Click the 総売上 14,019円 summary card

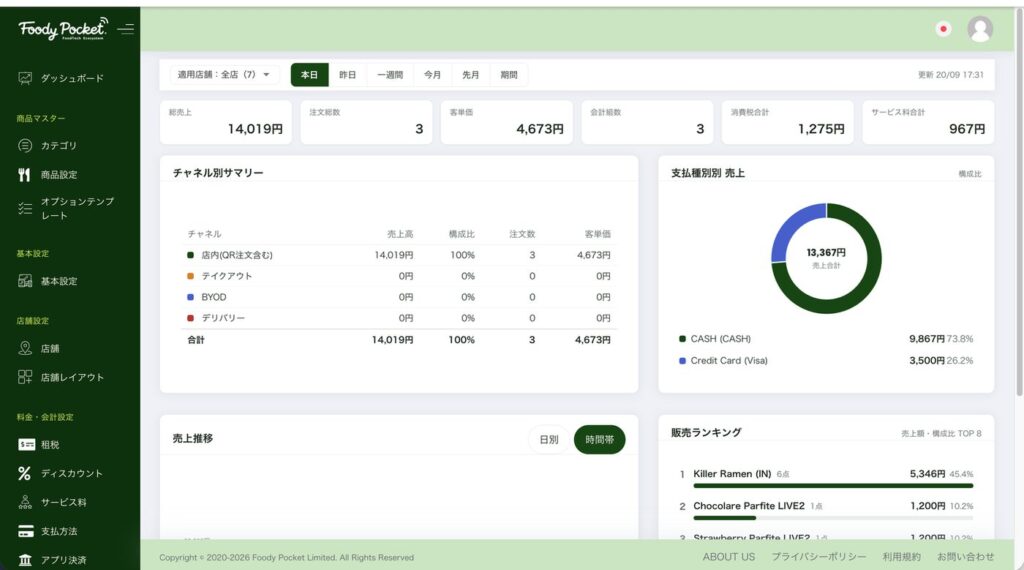pyautogui.click(x=226, y=122)
